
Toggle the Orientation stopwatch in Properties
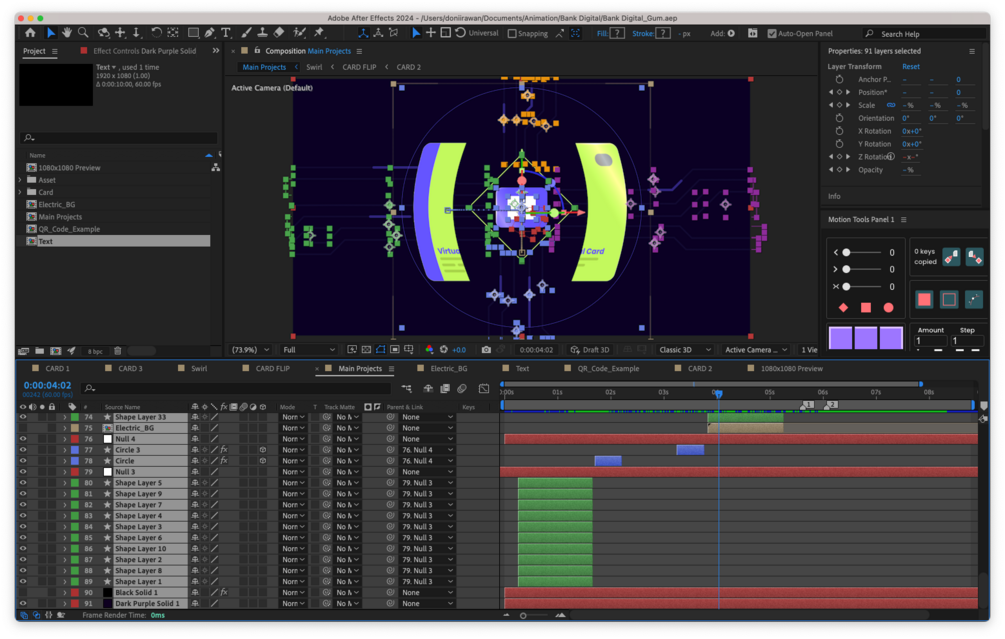(x=840, y=118)
